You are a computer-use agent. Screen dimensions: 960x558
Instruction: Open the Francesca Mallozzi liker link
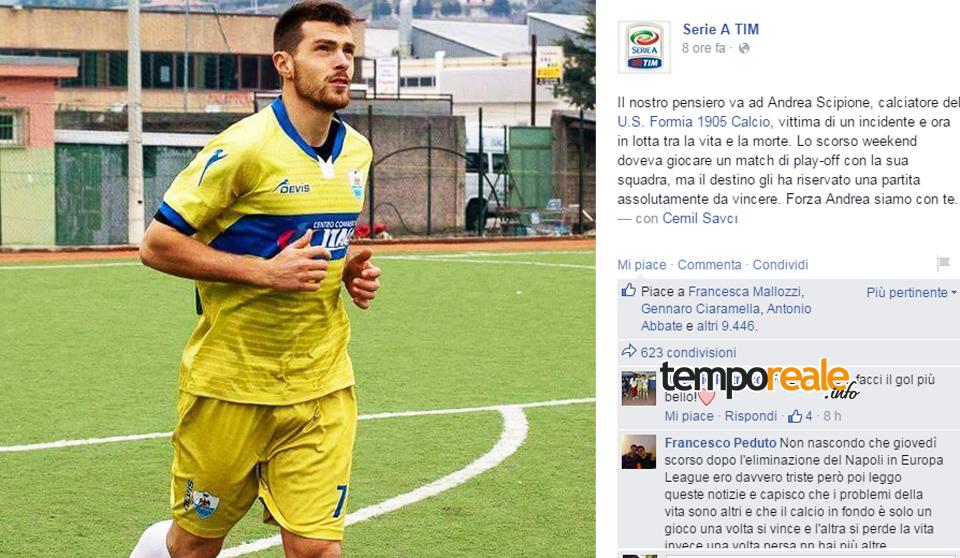tap(744, 292)
